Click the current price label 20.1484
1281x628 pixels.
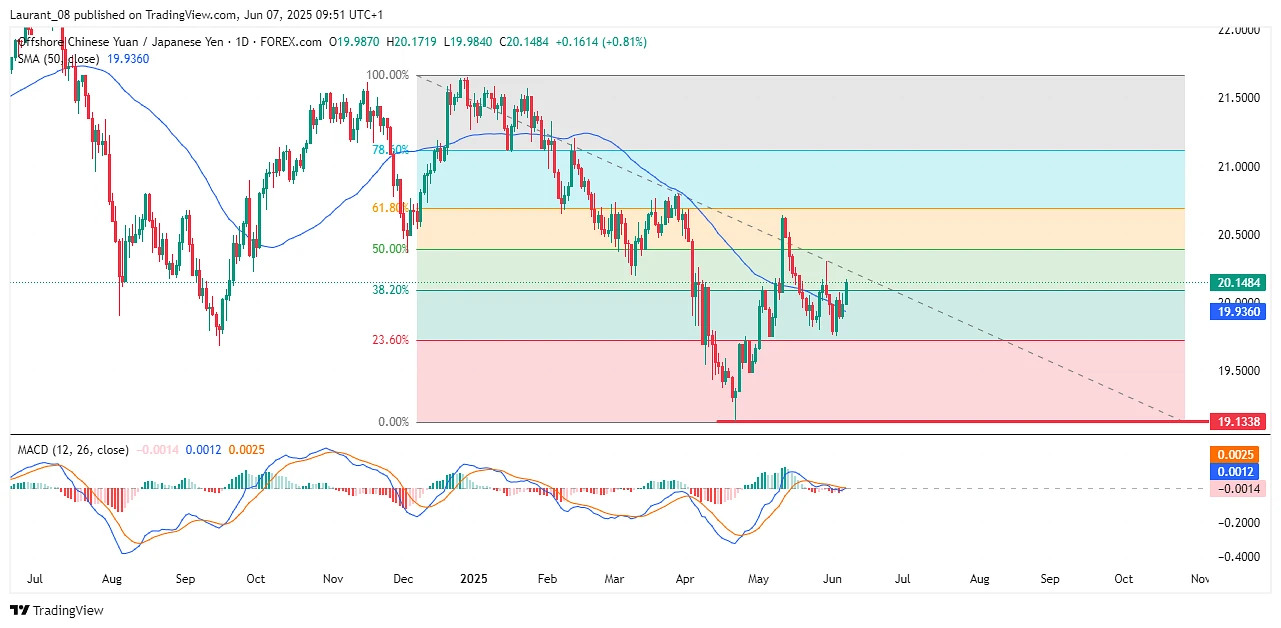pyautogui.click(x=1237, y=283)
